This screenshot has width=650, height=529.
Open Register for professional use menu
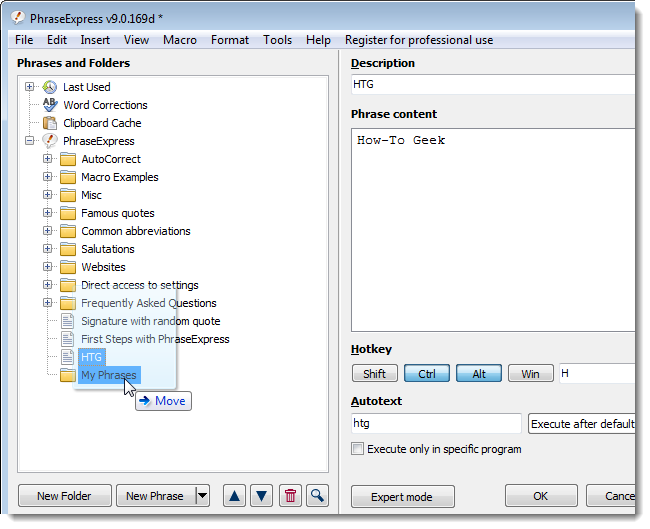tap(419, 40)
